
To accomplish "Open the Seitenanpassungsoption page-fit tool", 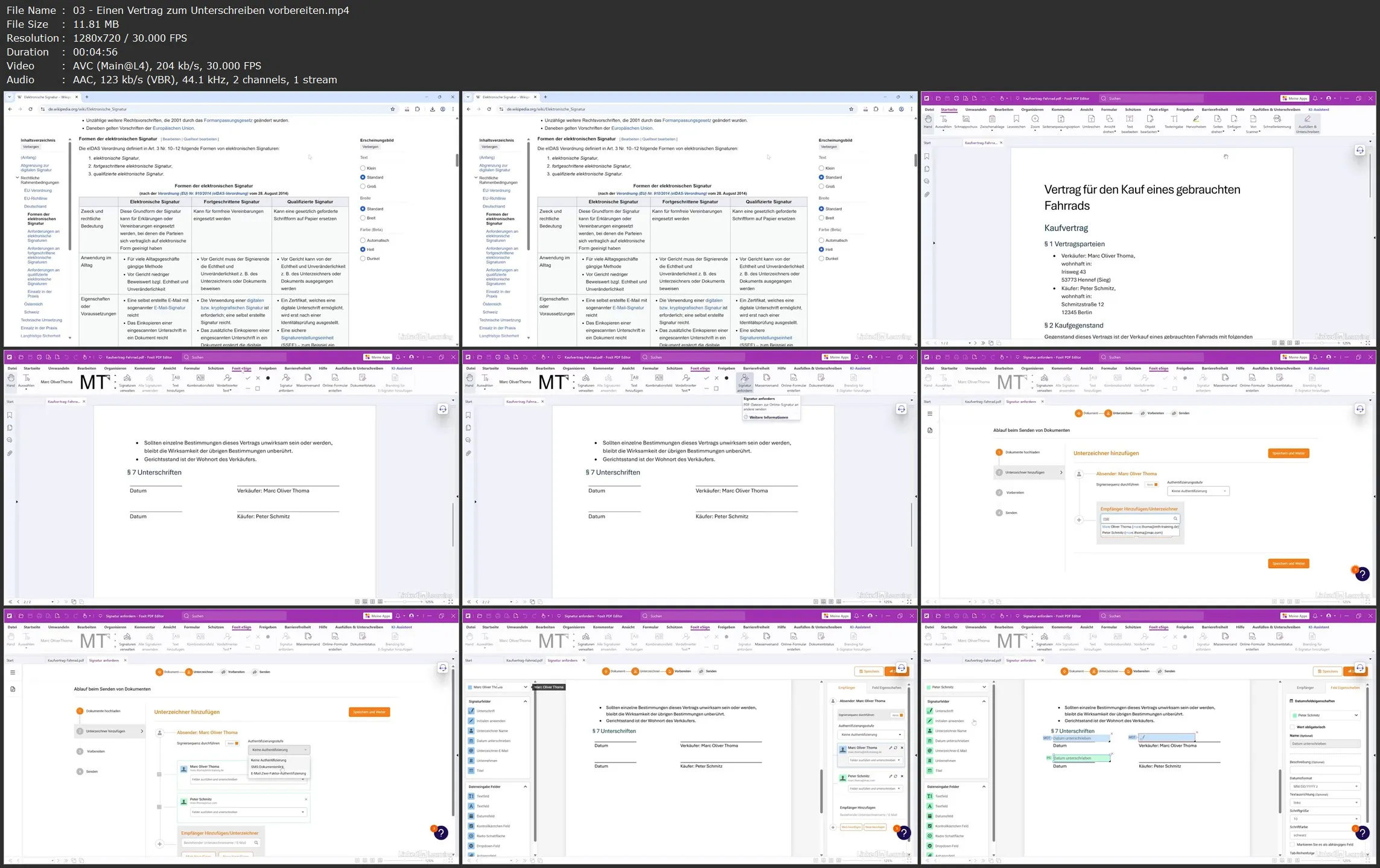I will [1061, 122].
